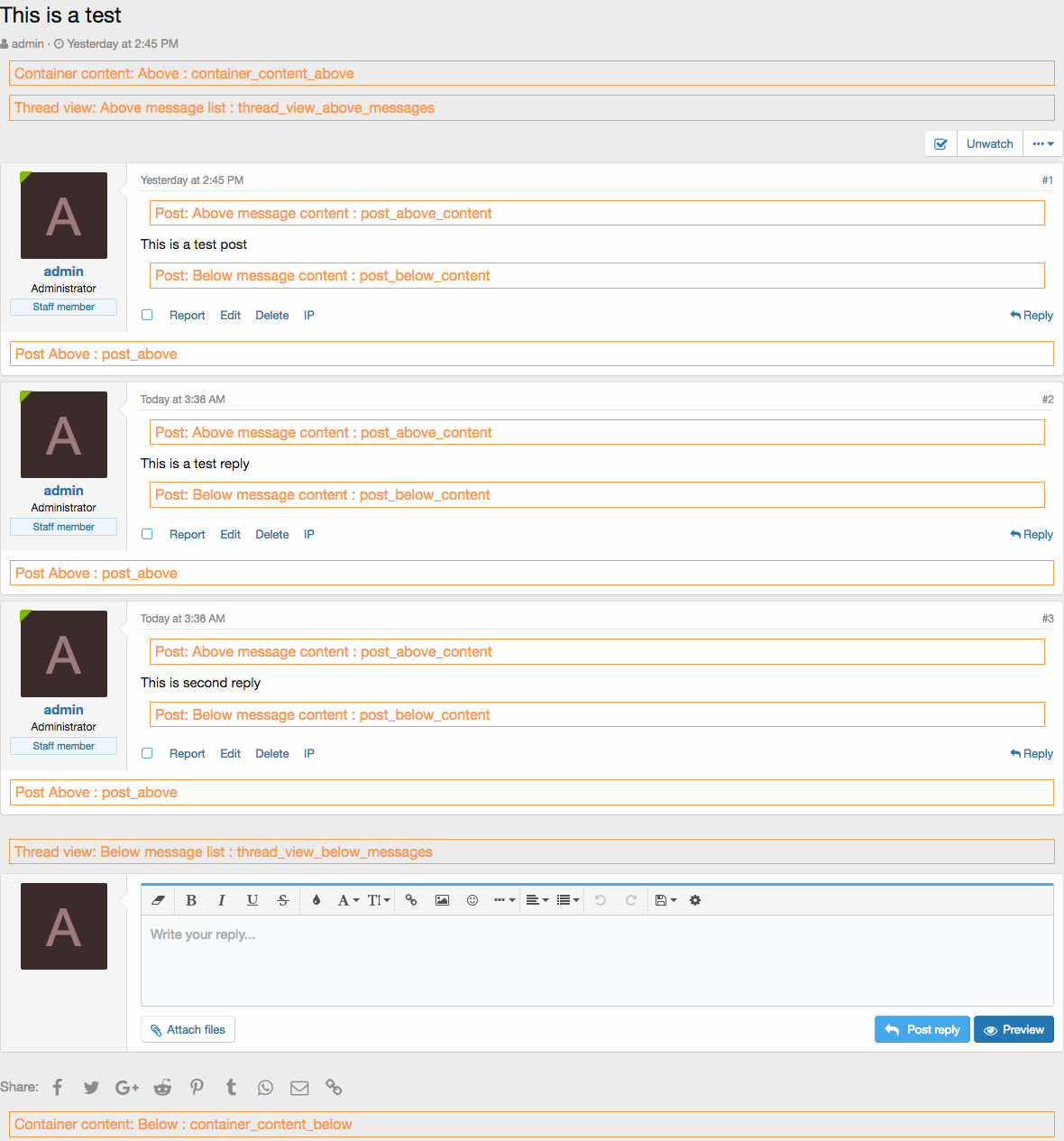Click the eraser remove formatting icon

[159, 900]
